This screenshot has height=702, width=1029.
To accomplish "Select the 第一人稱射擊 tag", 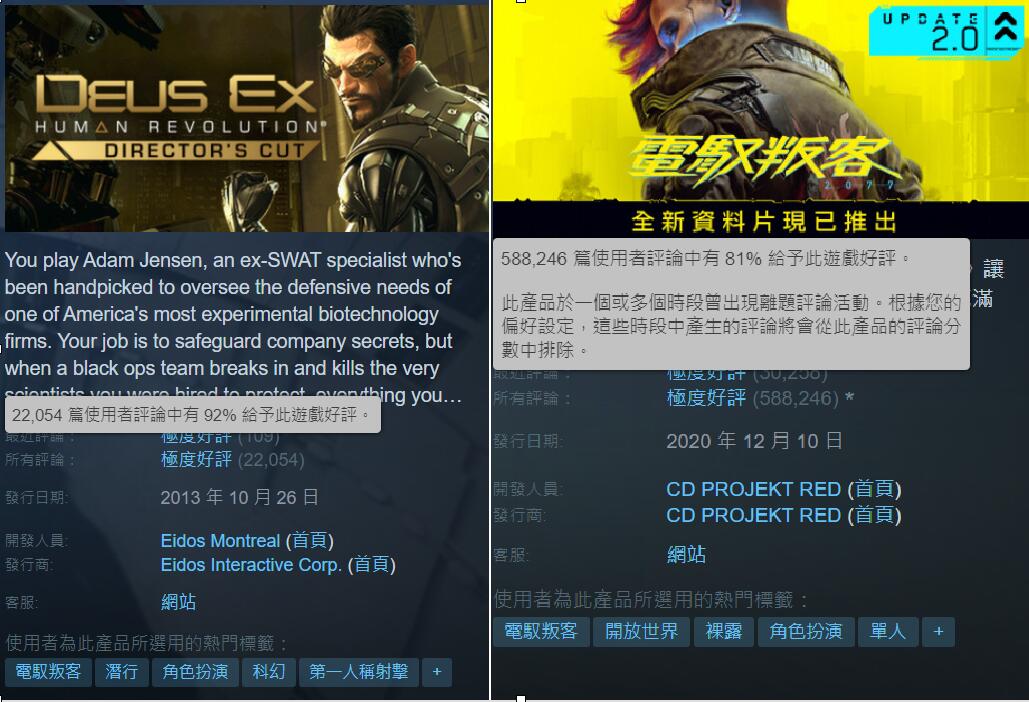I will (358, 672).
